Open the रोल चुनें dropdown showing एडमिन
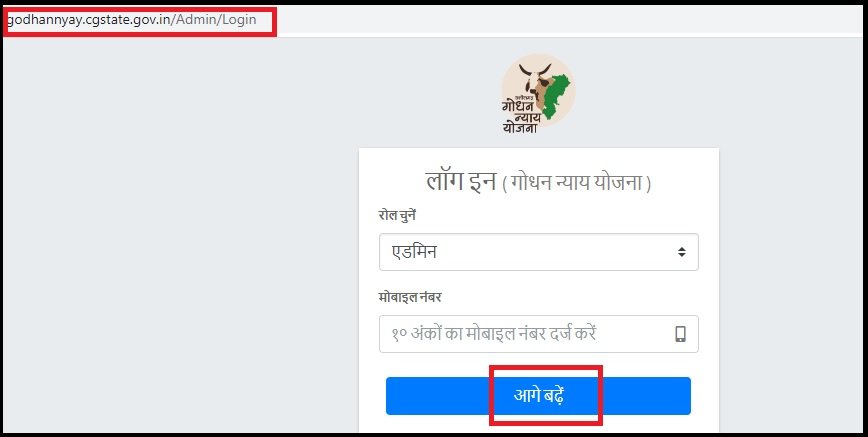The height and width of the screenshot is (437, 868). coord(539,252)
